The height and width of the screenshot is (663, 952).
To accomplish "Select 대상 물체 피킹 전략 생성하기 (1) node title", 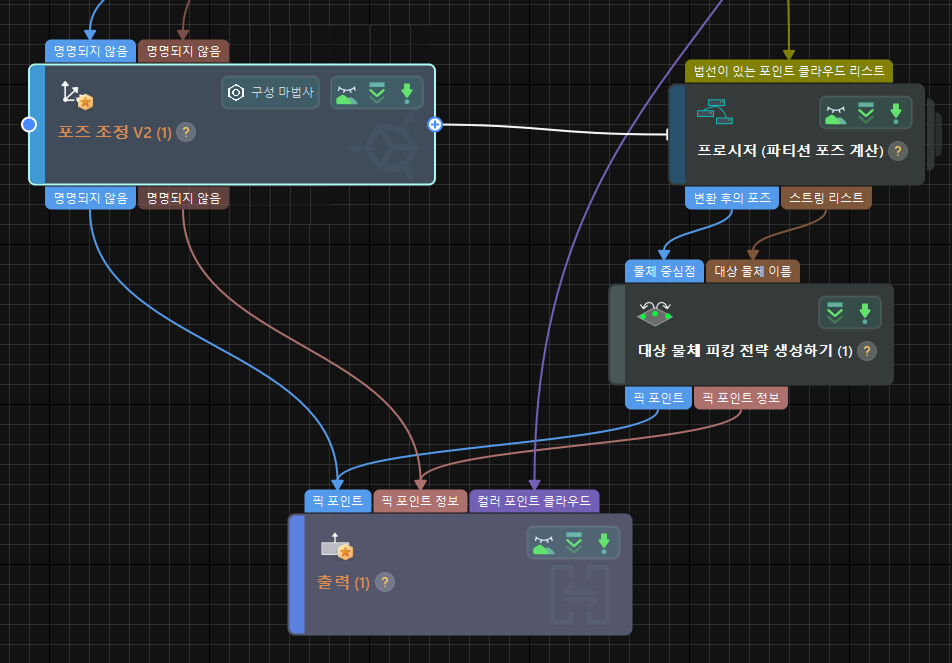I will [746, 350].
